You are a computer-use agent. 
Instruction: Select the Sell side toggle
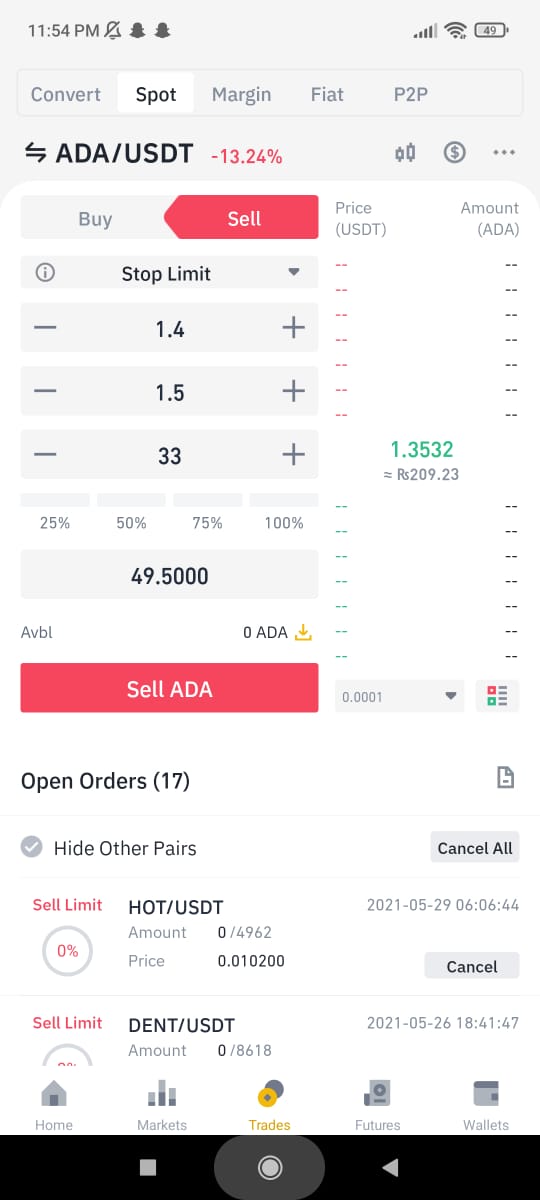click(x=243, y=218)
